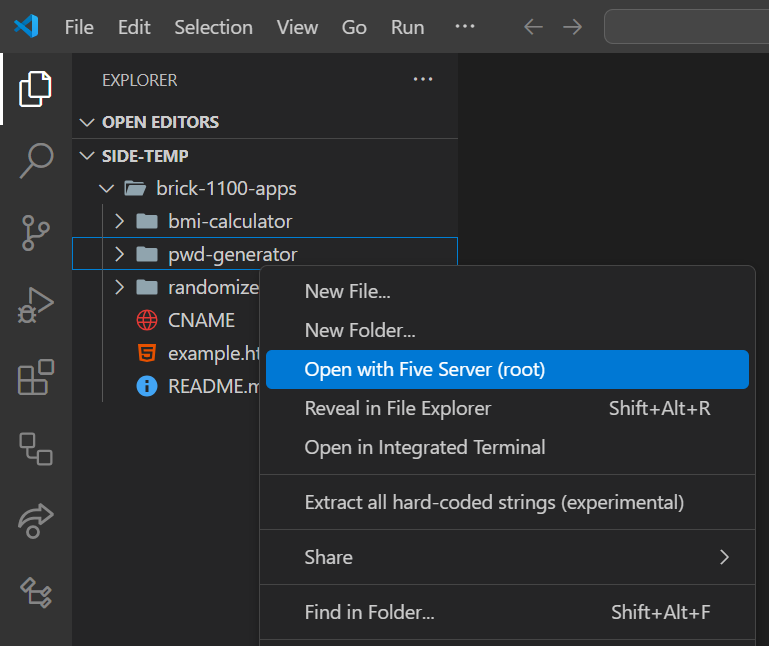Click the CNAME globe file icon
769x646 pixels.
[x=147, y=320]
